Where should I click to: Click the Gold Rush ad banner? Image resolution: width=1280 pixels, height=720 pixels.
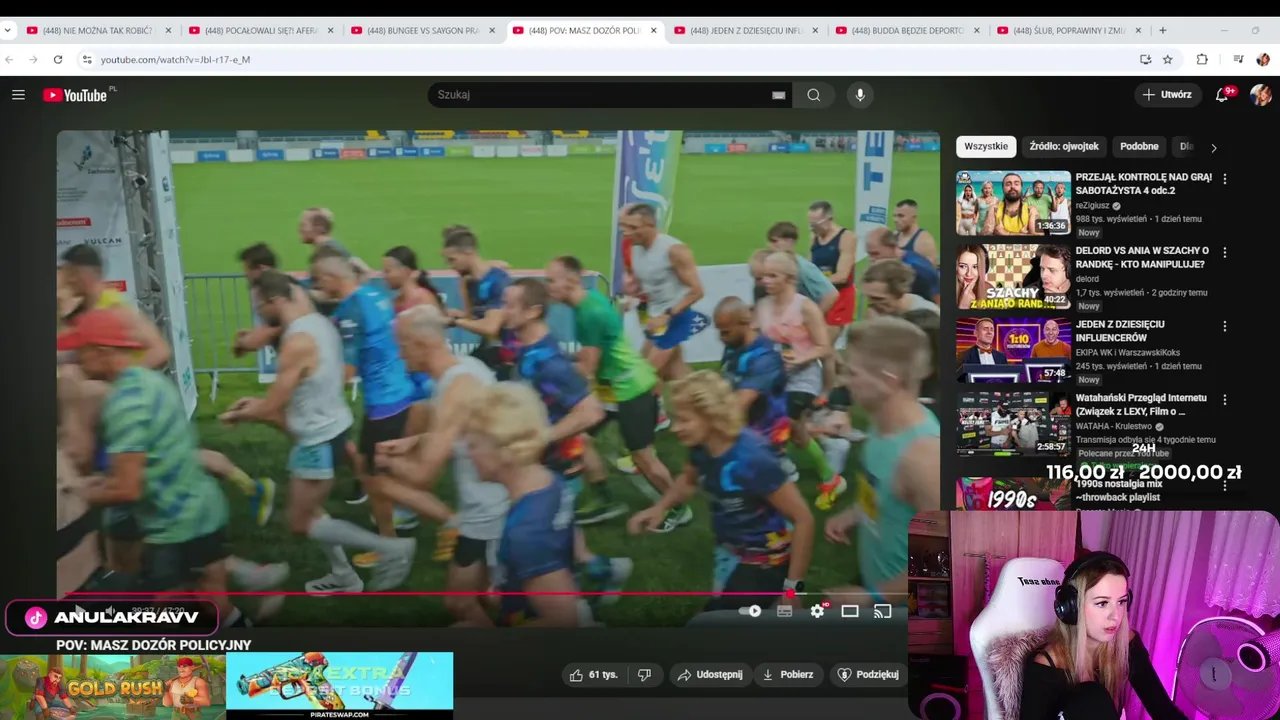(113, 686)
